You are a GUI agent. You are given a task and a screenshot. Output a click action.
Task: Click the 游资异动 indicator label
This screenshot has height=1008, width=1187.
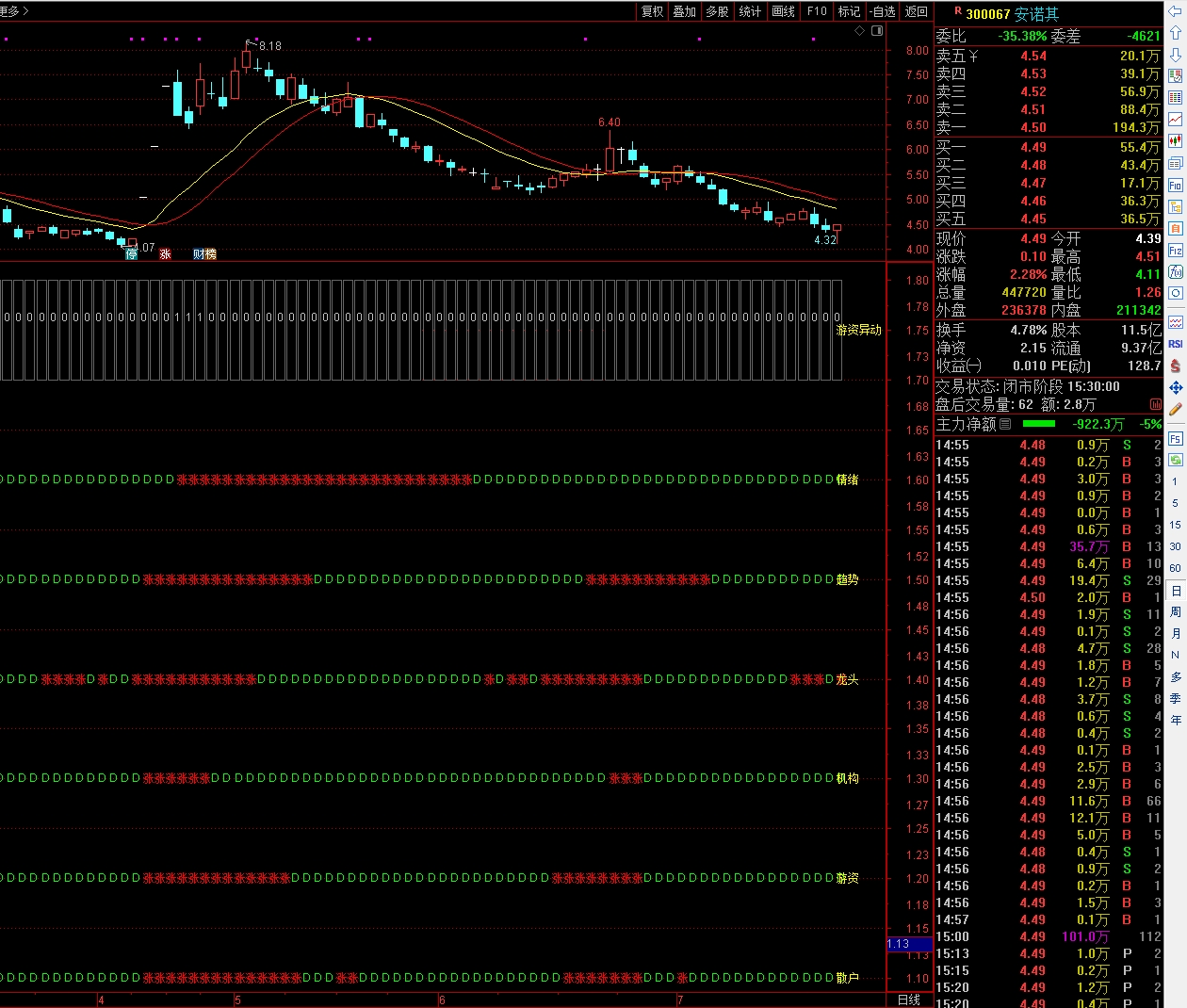pyautogui.click(x=859, y=330)
